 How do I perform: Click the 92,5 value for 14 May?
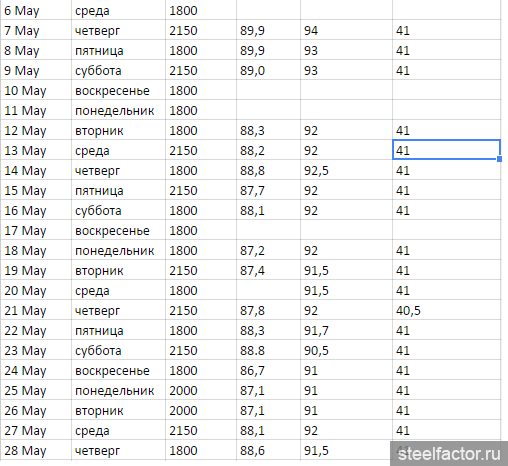pos(346,170)
